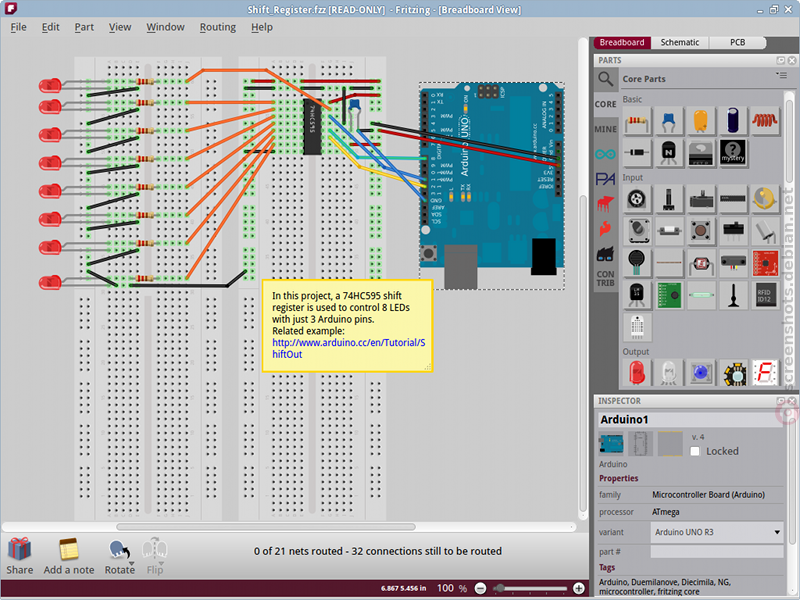This screenshot has height=600, width=800.
Task: Open the Window menu
Action: [165, 27]
